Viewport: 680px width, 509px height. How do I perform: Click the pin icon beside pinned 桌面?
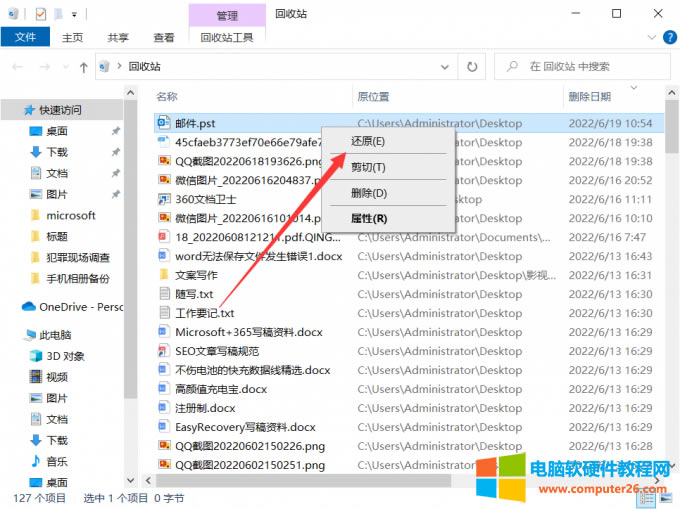tap(115, 131)
